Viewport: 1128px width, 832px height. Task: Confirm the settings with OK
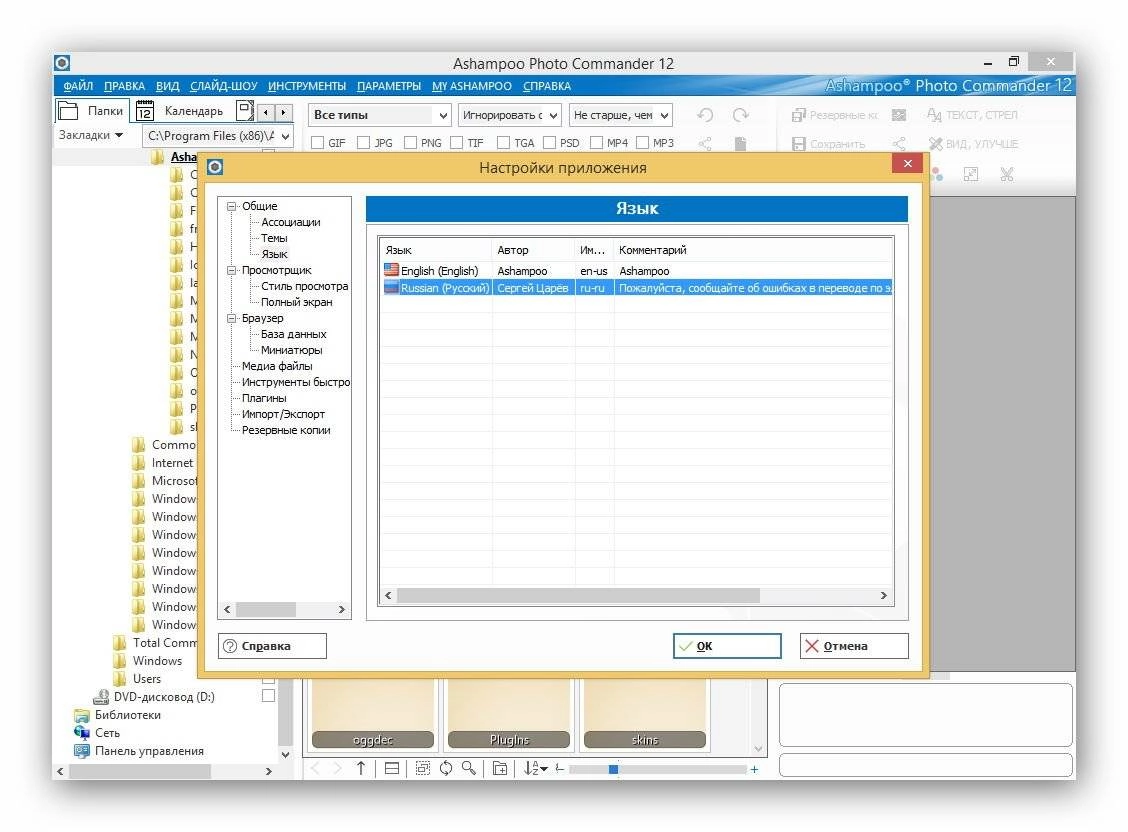pos(727,646)
